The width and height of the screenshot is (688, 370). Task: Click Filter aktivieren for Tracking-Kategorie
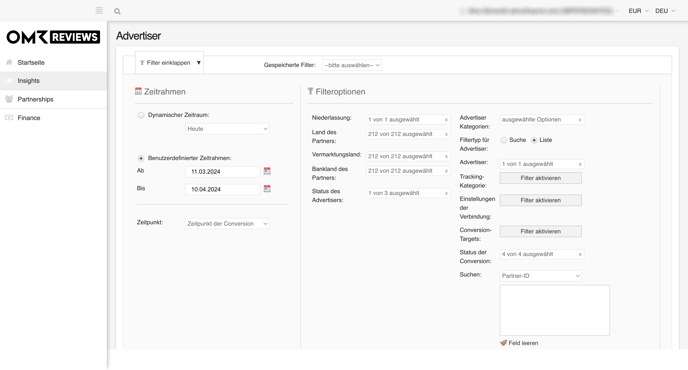(541, 178)
